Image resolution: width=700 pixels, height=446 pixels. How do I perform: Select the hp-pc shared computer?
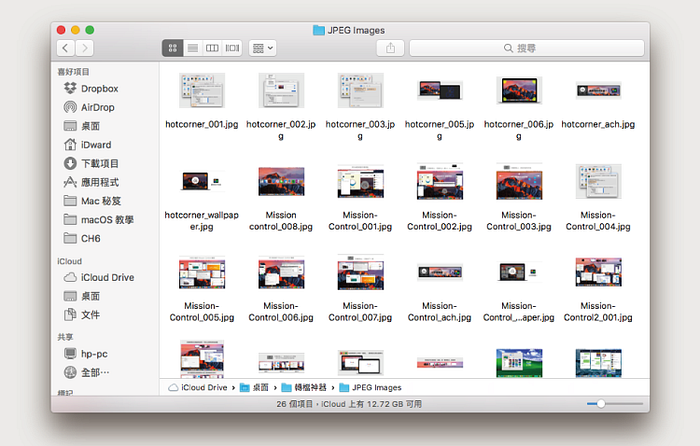(x=86, y=354)
